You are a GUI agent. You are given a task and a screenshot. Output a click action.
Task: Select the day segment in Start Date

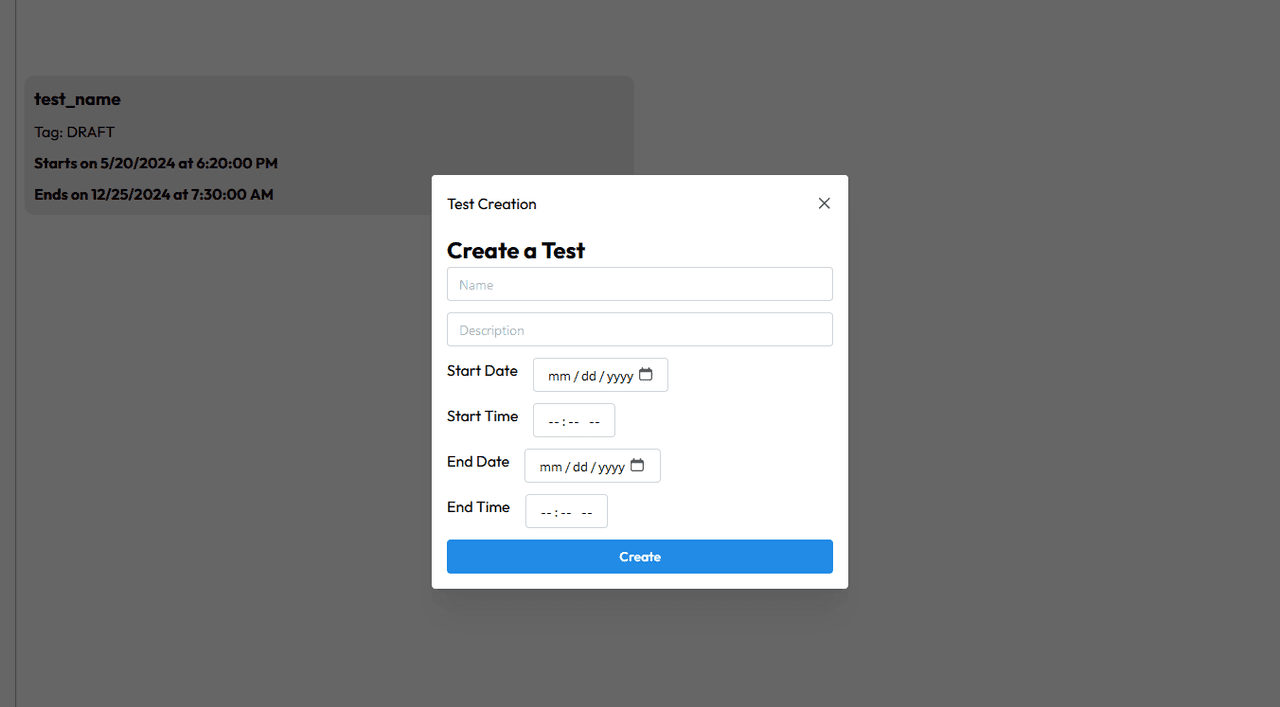click(x=589, y=376)
